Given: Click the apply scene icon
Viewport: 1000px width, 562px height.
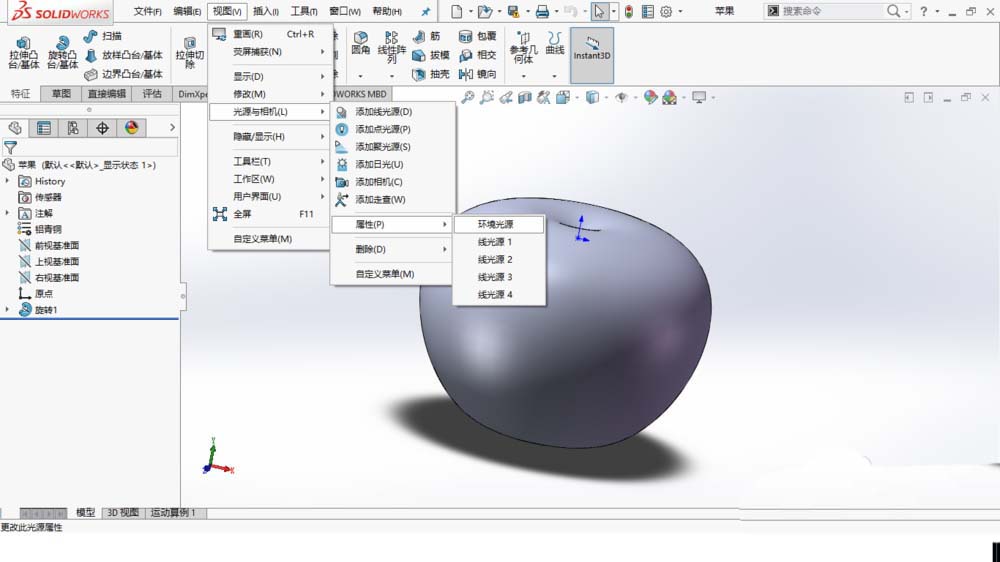Looking at the screenshot, I should coord(669,98).
